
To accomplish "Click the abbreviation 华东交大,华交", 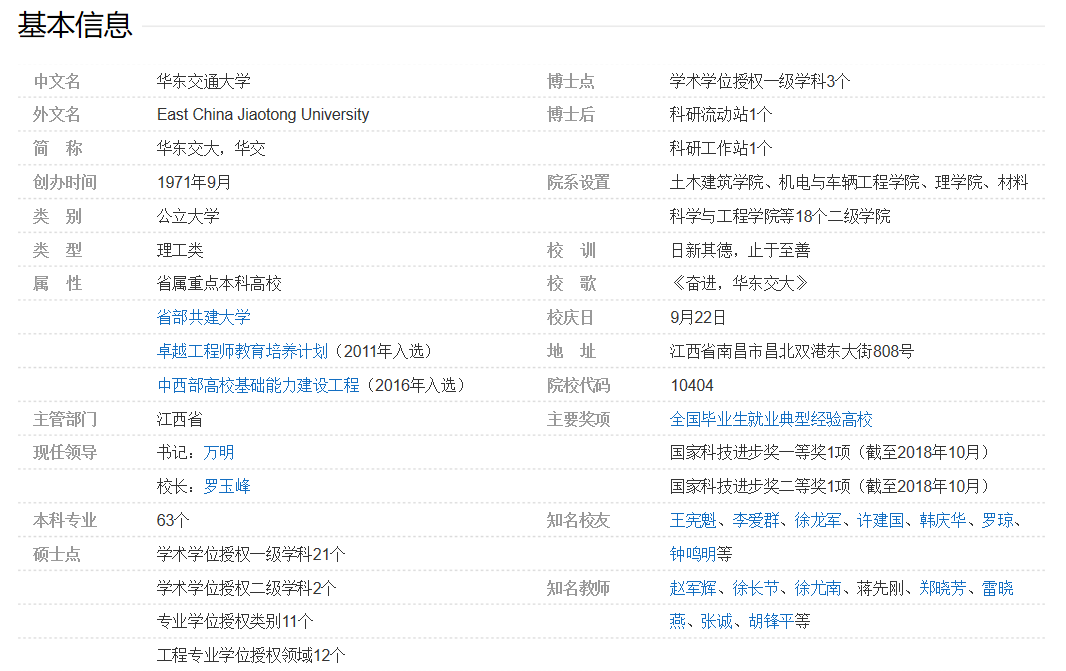I will [211, 148].
